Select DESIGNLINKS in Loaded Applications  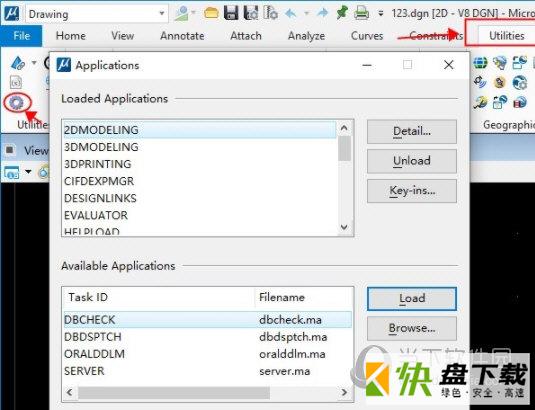(200, 198)
